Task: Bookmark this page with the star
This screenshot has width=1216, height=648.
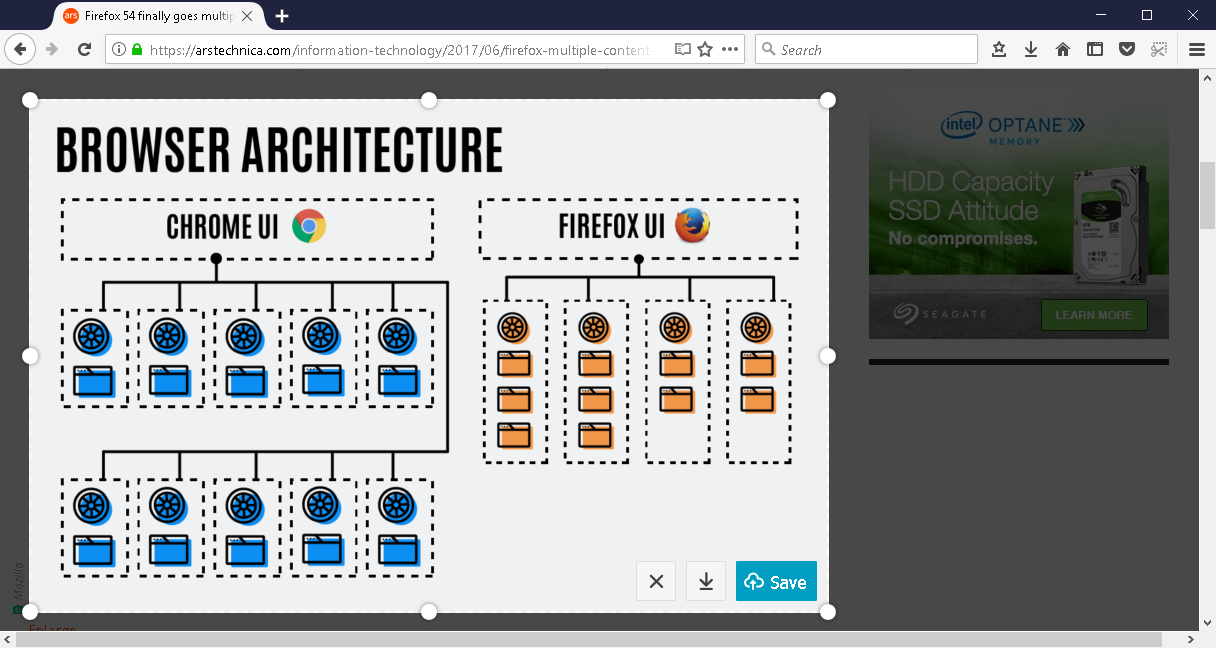Action: [705, 49]
